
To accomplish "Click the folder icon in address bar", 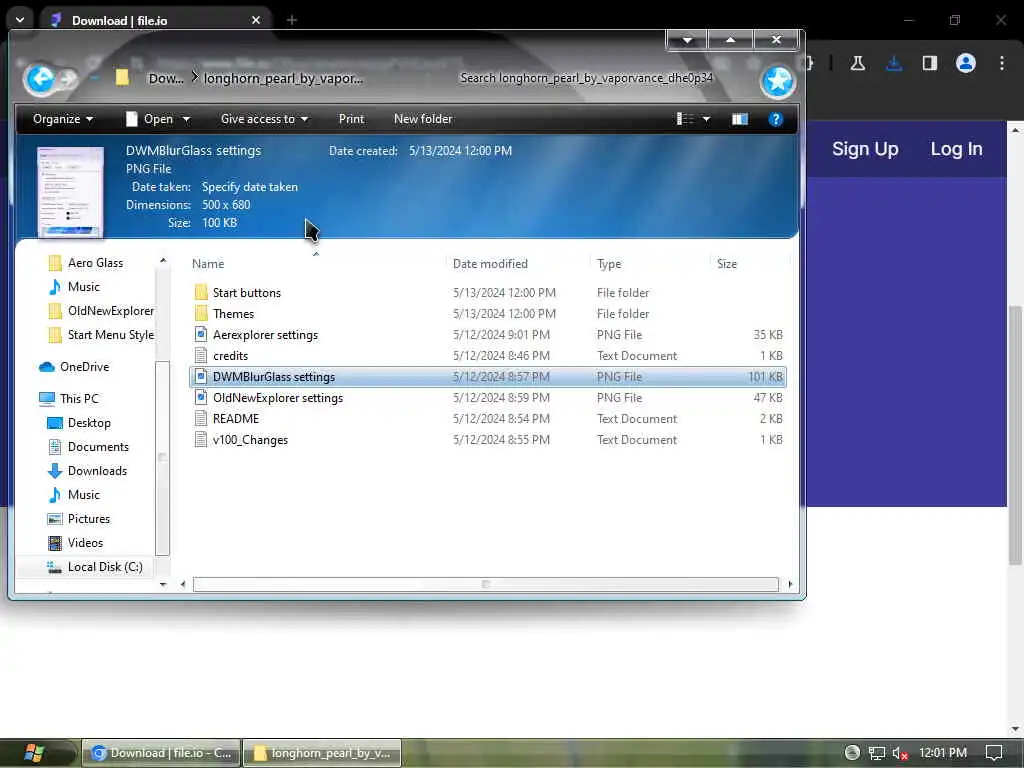I will (122, 78).
